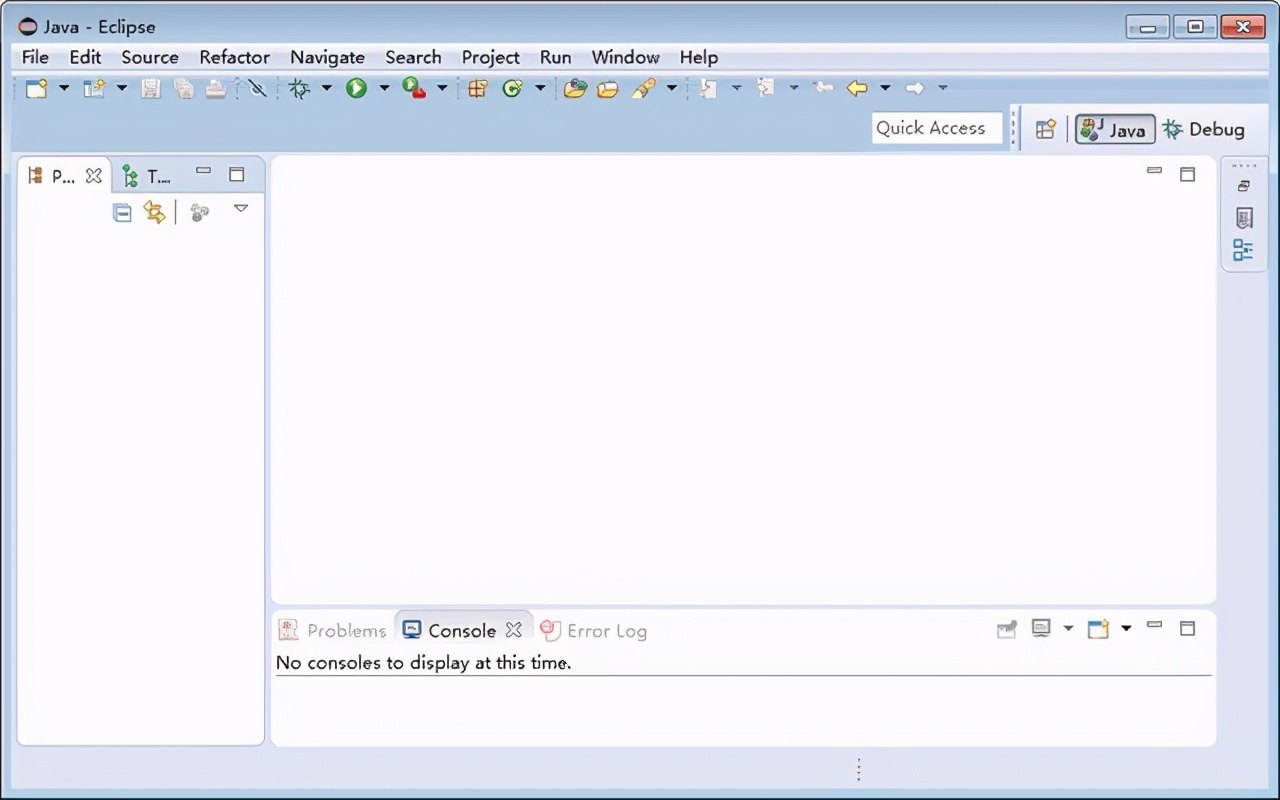Maximize the editor area
This screenshot has height=800, width=1280.
(x=1187, y=174)
